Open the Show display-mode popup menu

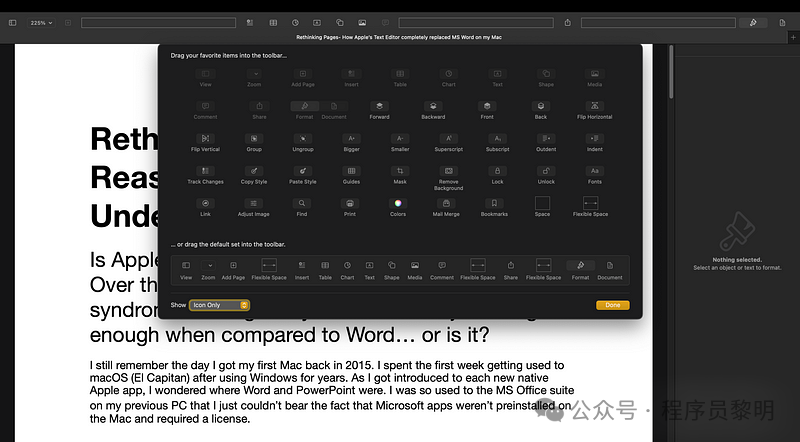coord(219,305)
